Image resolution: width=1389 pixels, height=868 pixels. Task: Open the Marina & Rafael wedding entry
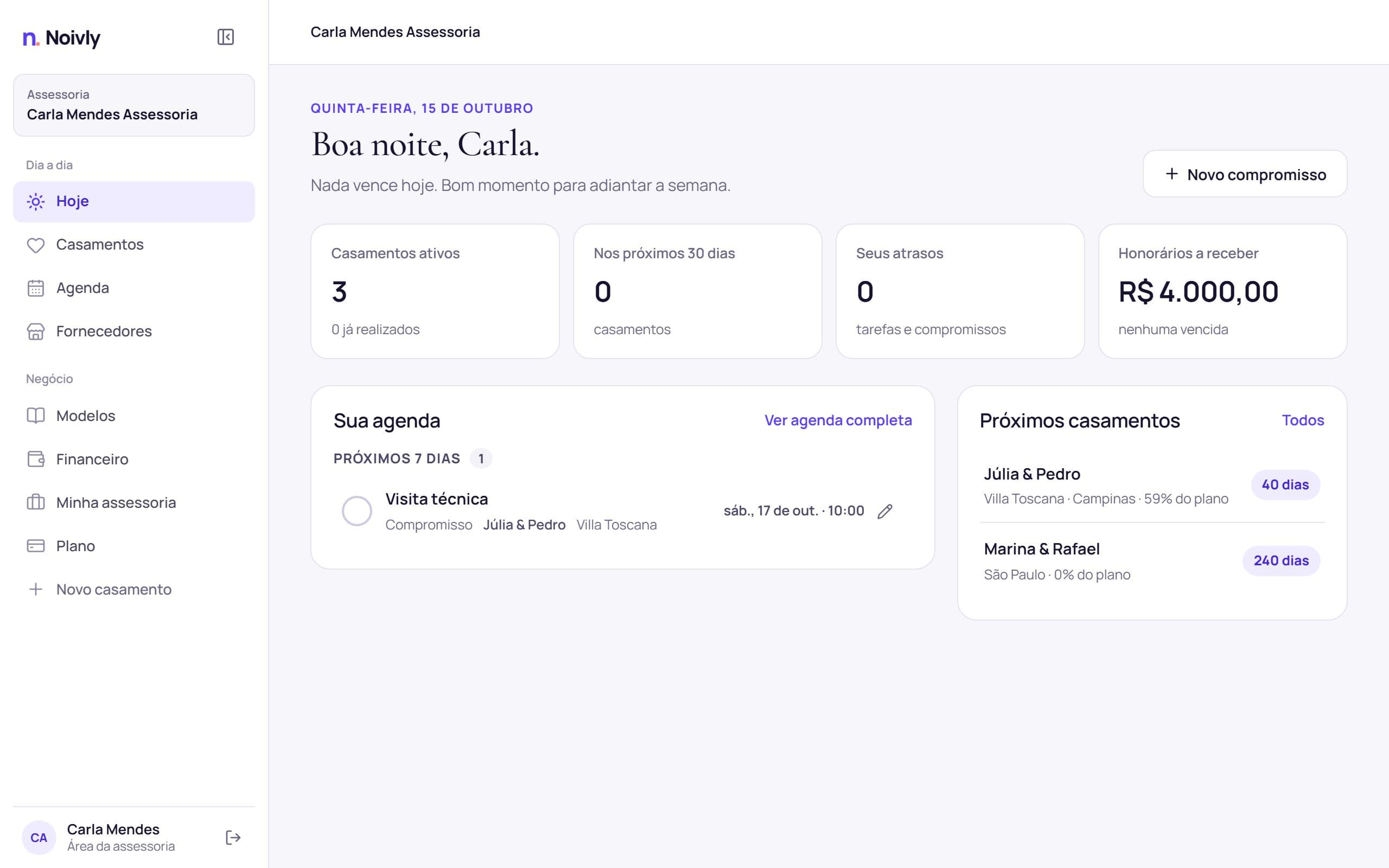(1152, 561)
